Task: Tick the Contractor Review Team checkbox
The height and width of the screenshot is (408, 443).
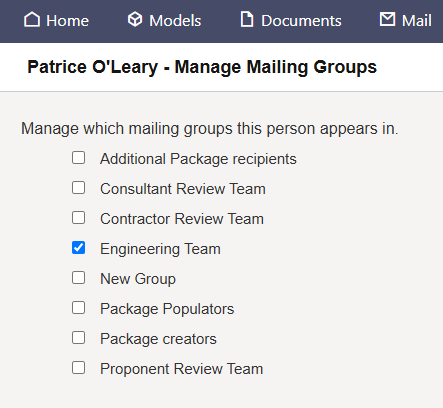Action: (x=78, y=218)
